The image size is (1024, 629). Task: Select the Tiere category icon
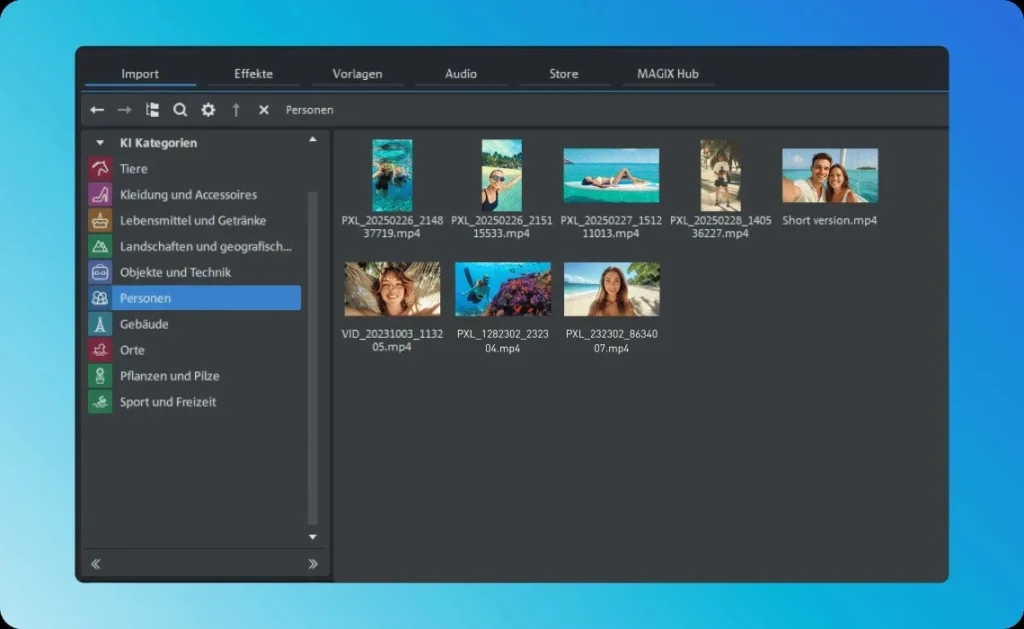99,168
